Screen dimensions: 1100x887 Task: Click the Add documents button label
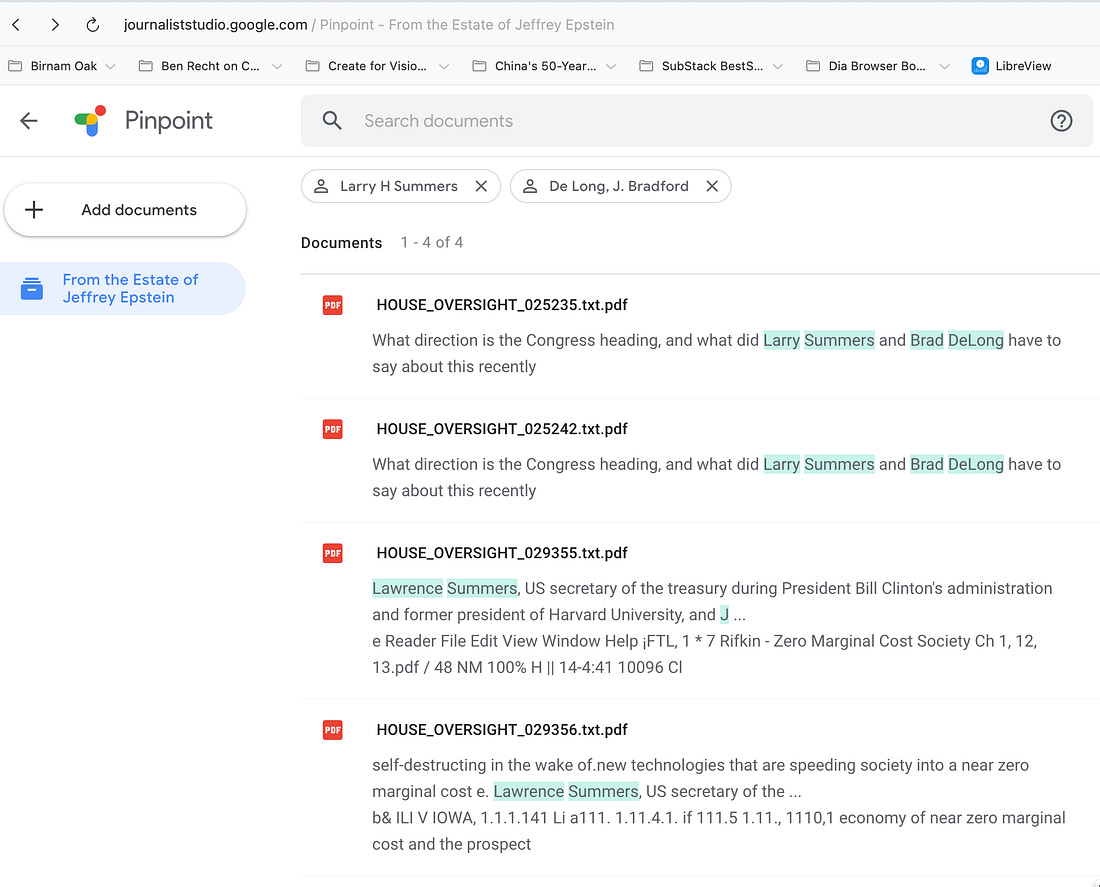139,210
